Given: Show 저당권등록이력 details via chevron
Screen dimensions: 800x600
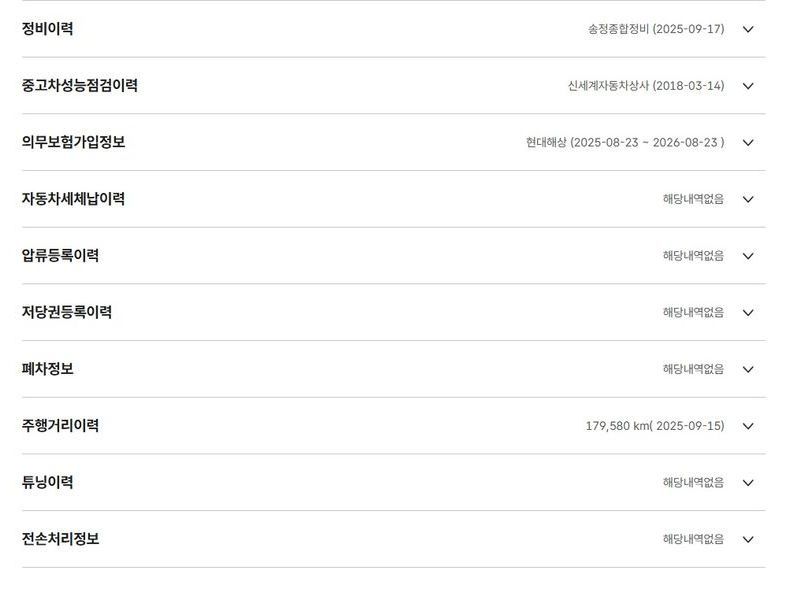Looking at the screenshot, I should click(748, 312).
